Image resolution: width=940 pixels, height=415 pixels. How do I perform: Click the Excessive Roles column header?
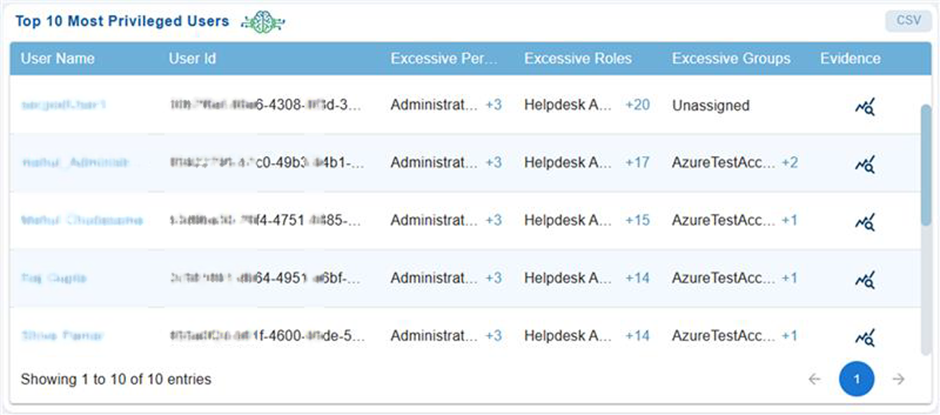[x=577, y=58]
